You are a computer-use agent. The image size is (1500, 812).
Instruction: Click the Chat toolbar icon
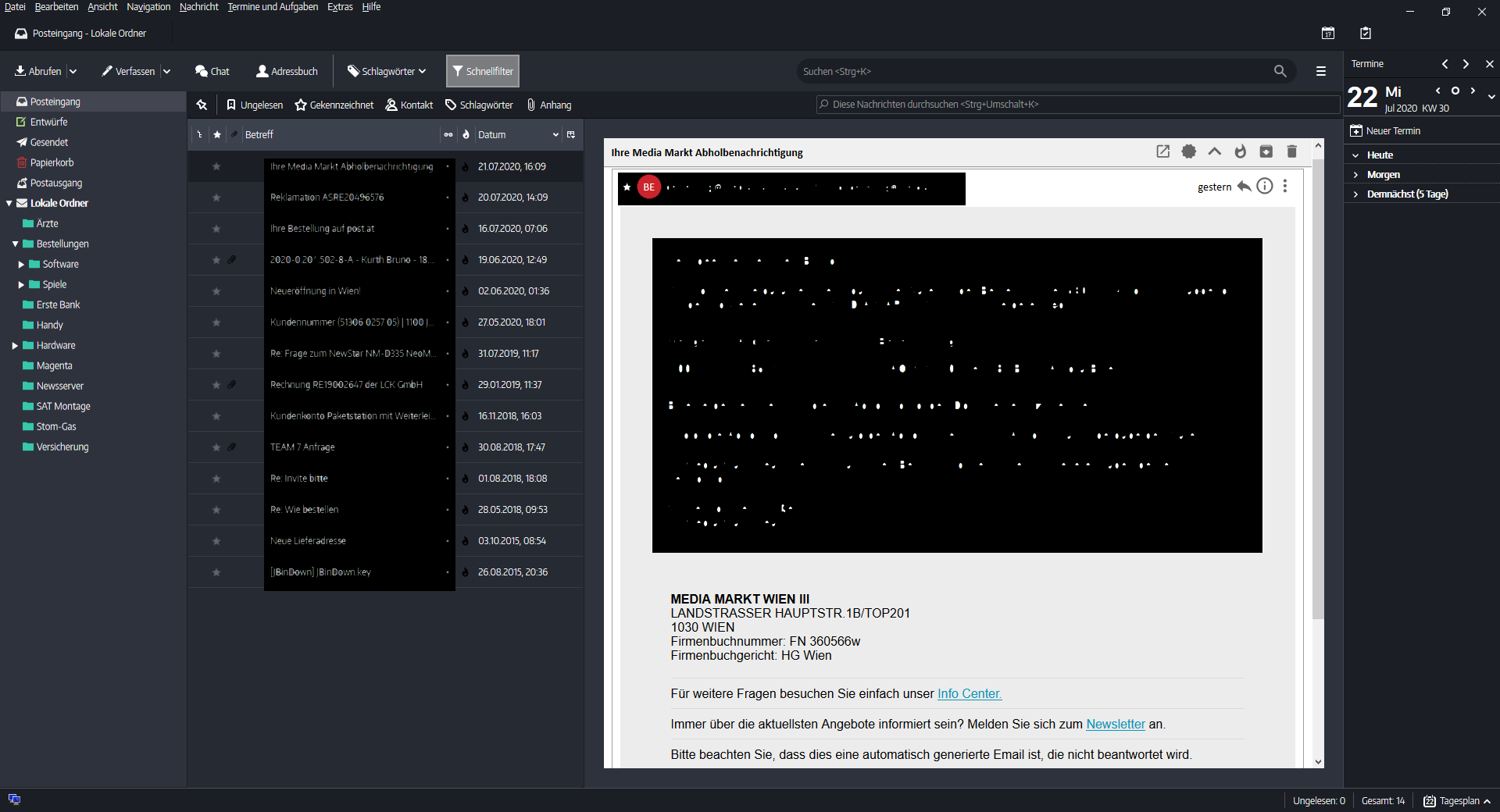click(212, 71)
